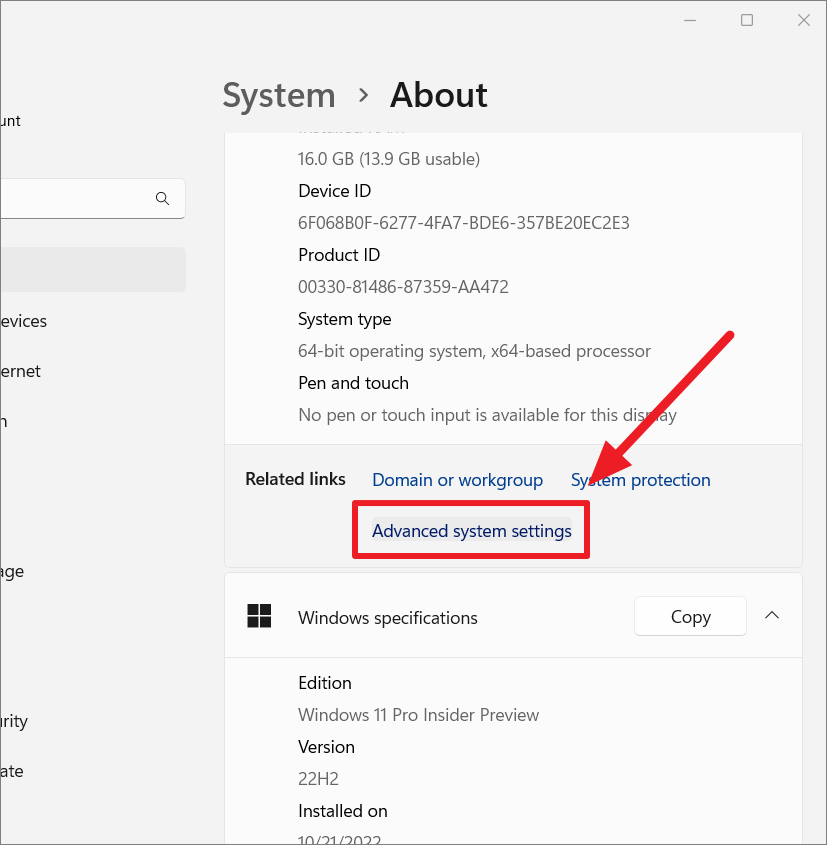Open the sidebar item ending in 'ernet'
The width and height of the screenshot is (827, 845).
point(20,371)
